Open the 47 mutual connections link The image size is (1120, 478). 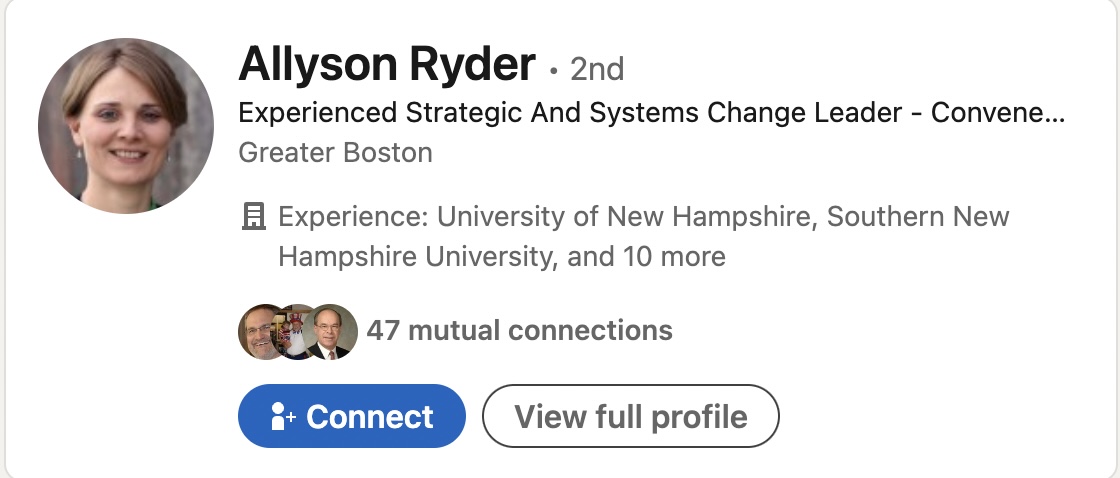tap(519, 330)
